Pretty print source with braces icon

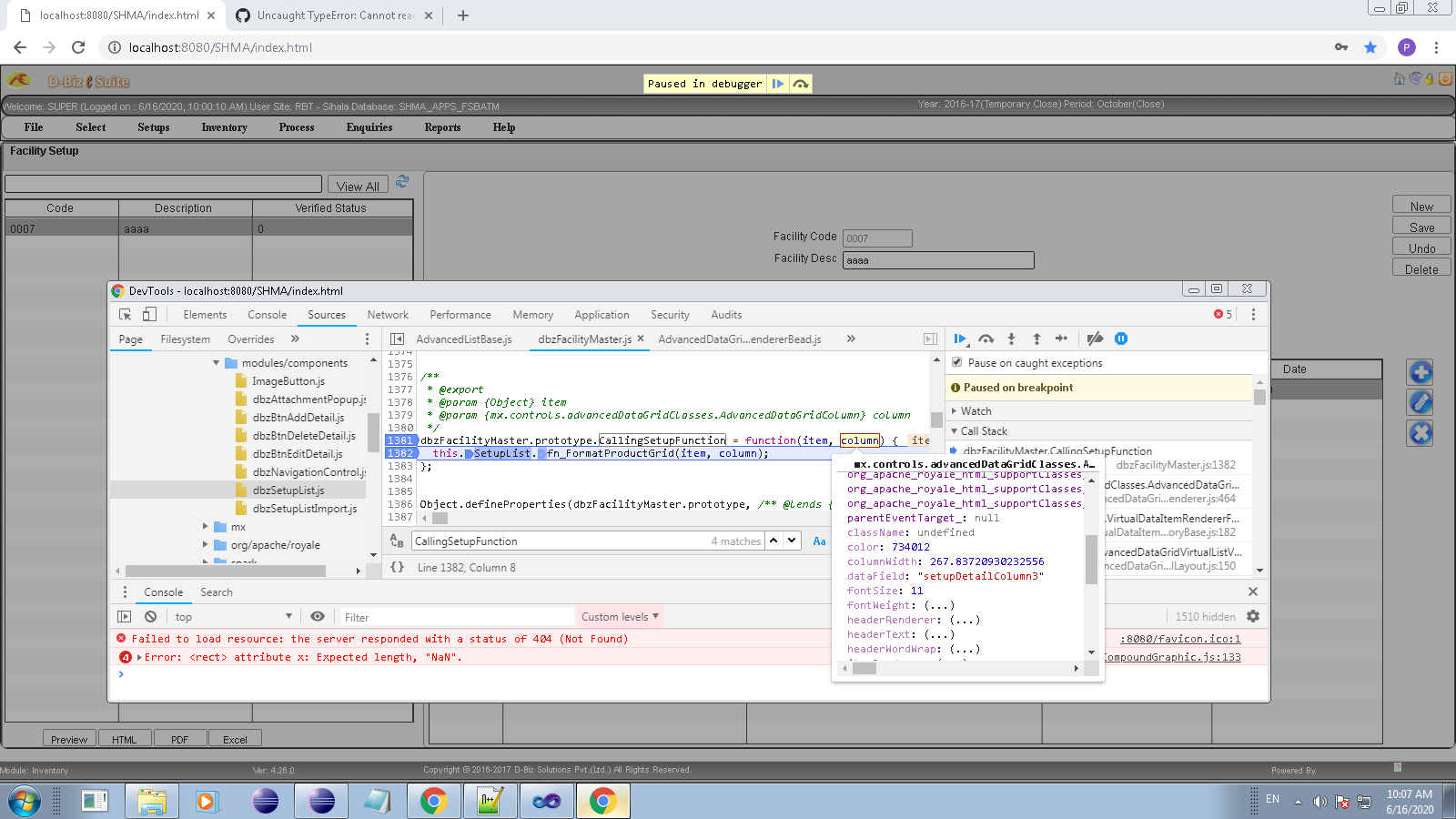point(397,567)
